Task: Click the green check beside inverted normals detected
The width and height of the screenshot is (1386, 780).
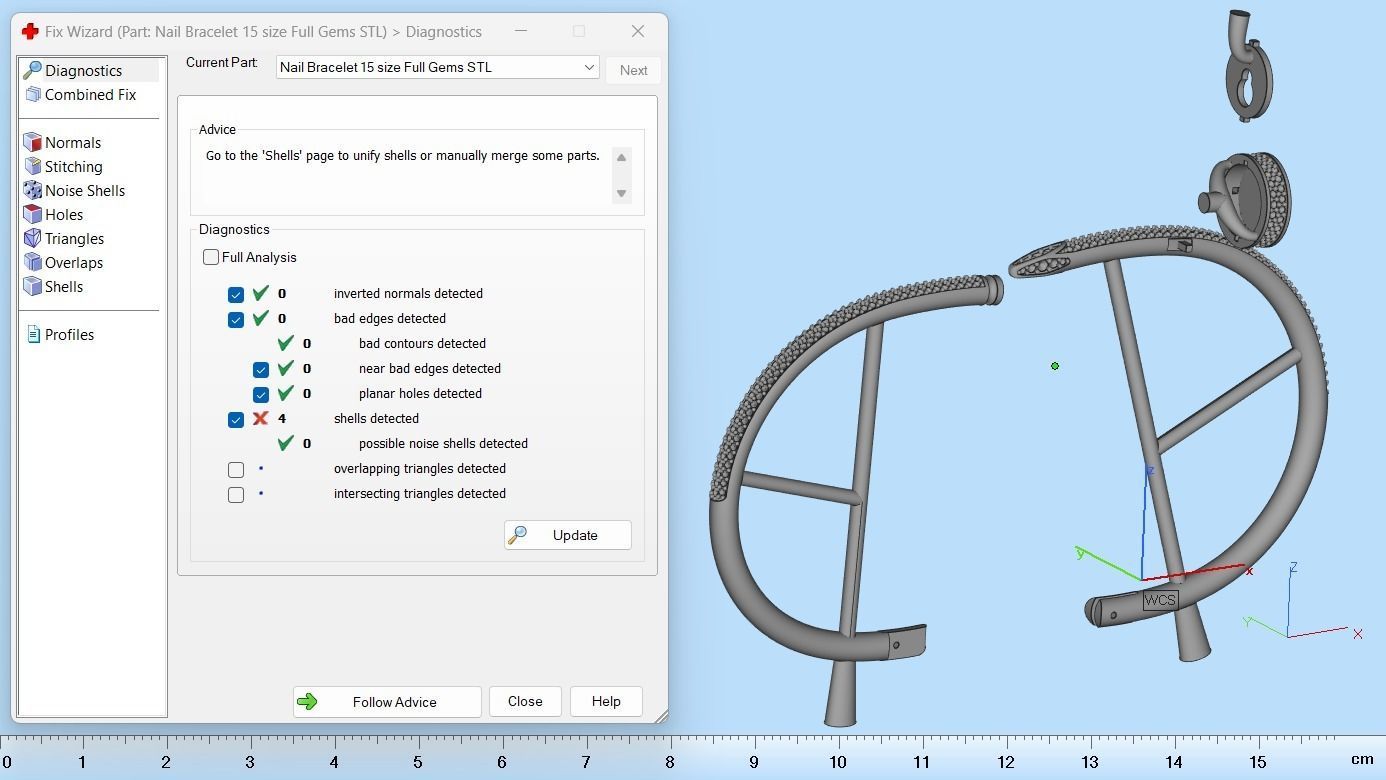Action: (260, 293)
